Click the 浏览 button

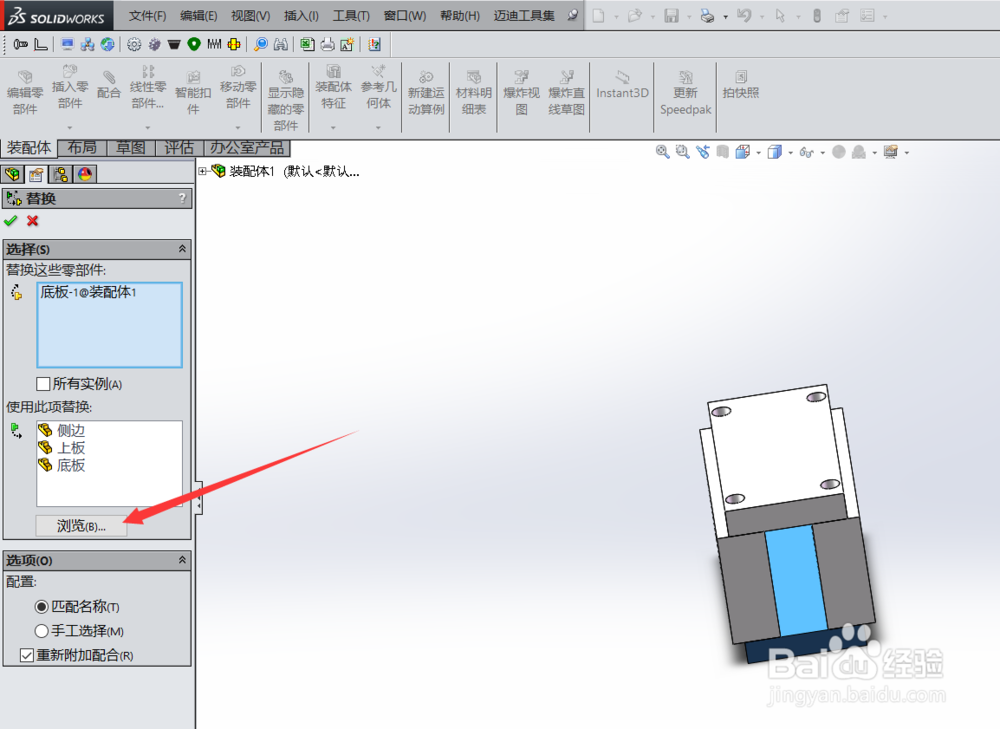coord(80,526)
